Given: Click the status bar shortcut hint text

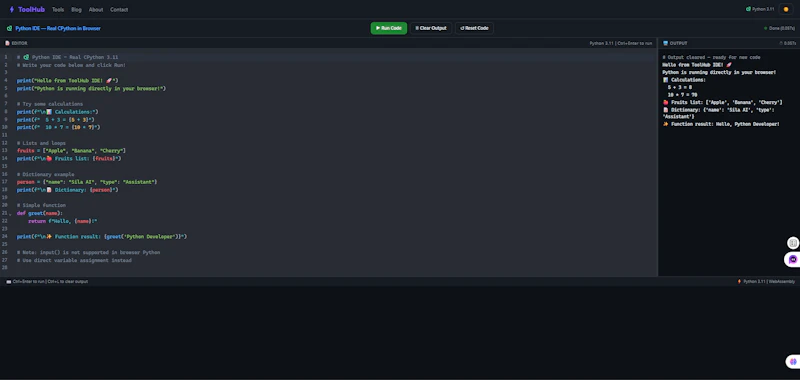Looking at the screenshot, I should pyautogui.click(x=51, y=282).
